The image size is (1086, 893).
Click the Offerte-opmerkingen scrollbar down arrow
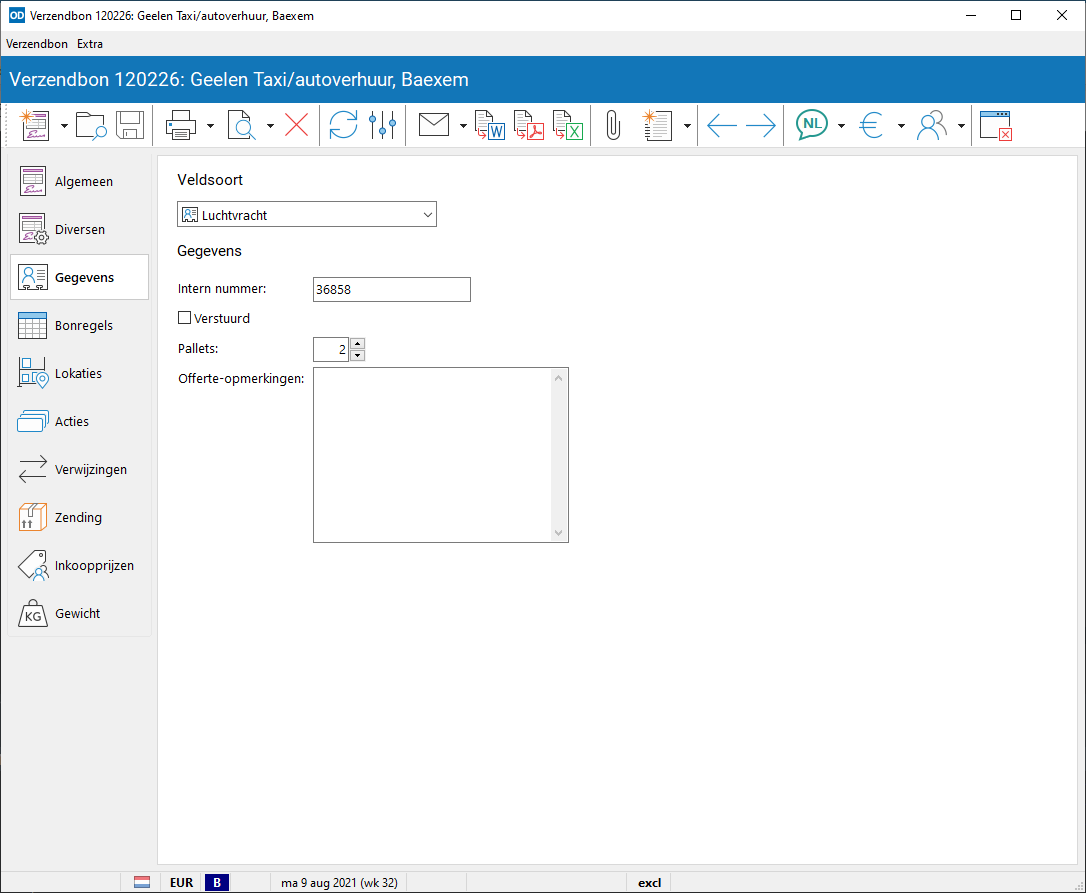[559, 533]
